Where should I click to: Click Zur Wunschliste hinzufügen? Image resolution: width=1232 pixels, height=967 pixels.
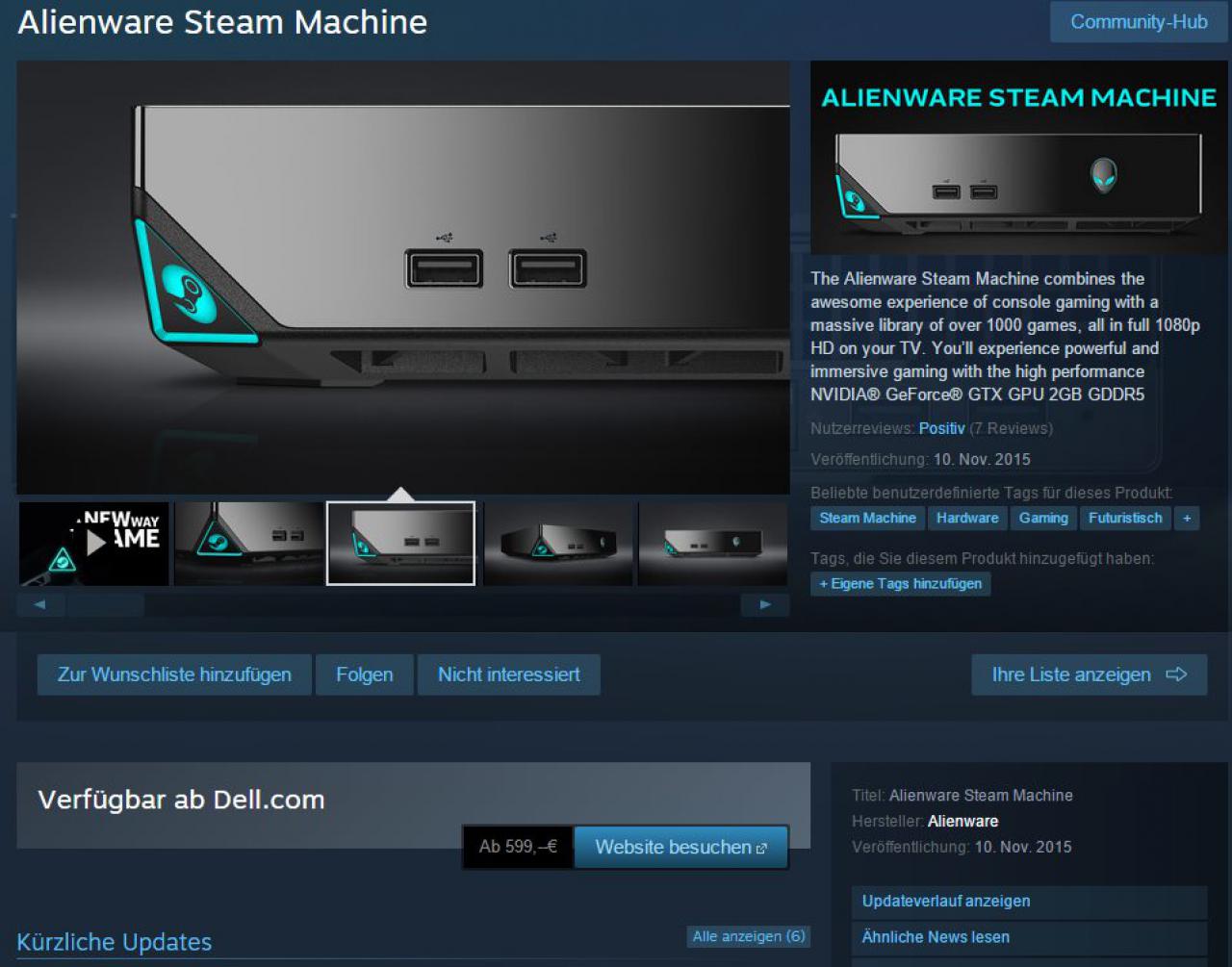pos(174,674)
